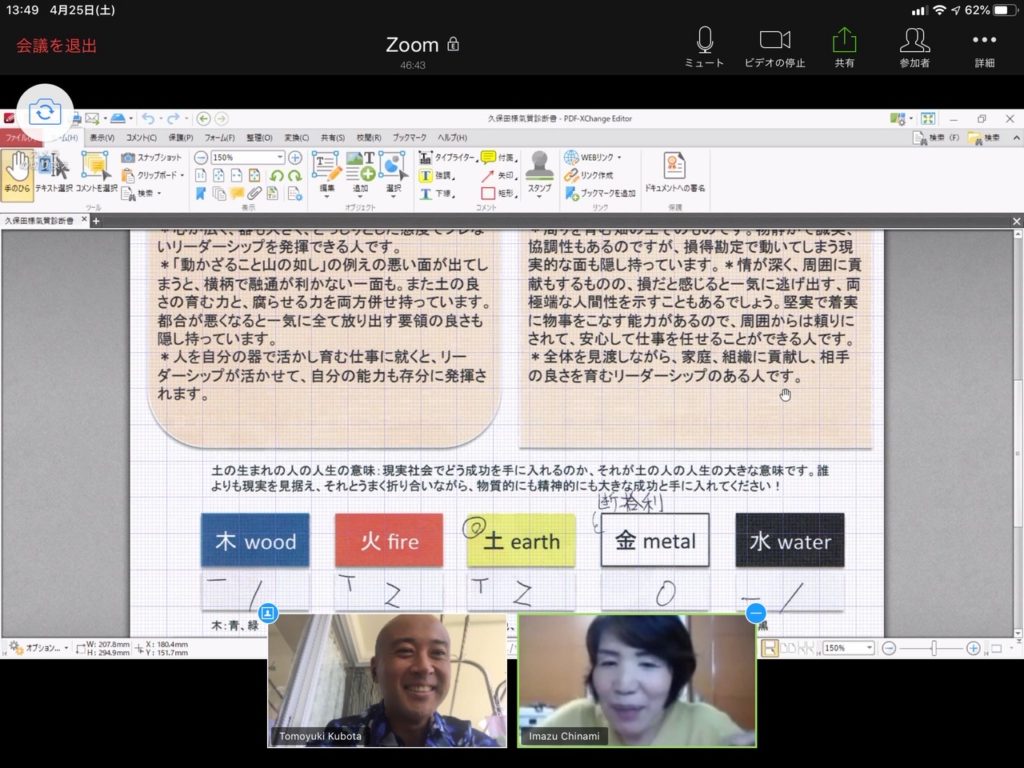Select the Hand (手のひら) tool
1024x768 pixels.
click(x=17, y=170)
